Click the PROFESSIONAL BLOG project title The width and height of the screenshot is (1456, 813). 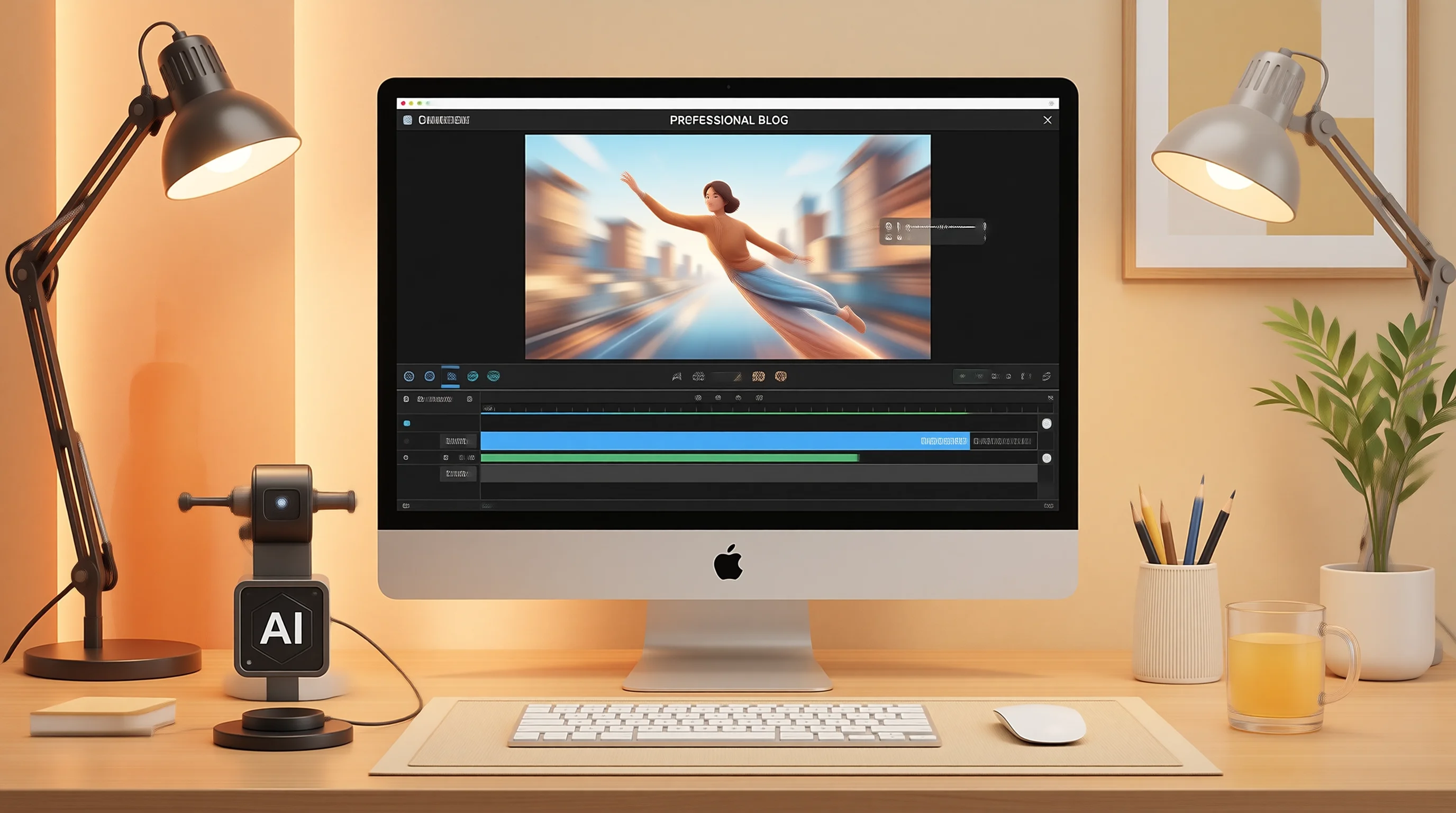point(729,120)
